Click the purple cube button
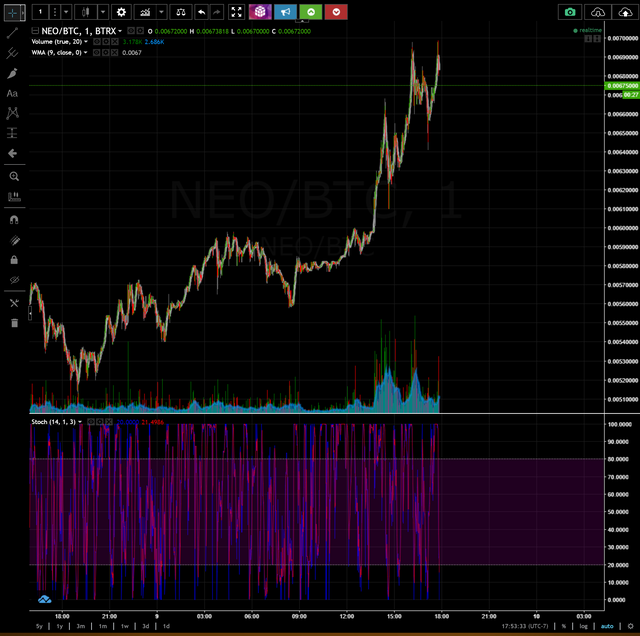The width and height of the screenshot is (640, 636). pyautogui.click(x=260, y=12)
